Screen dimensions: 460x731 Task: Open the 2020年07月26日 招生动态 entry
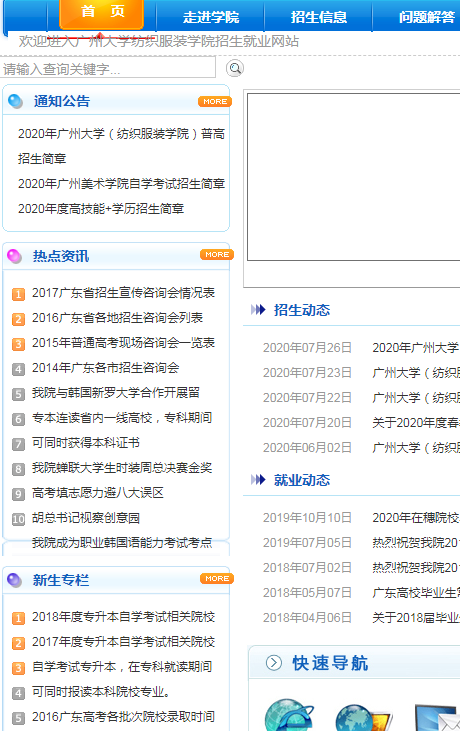[x=416, y=348]
